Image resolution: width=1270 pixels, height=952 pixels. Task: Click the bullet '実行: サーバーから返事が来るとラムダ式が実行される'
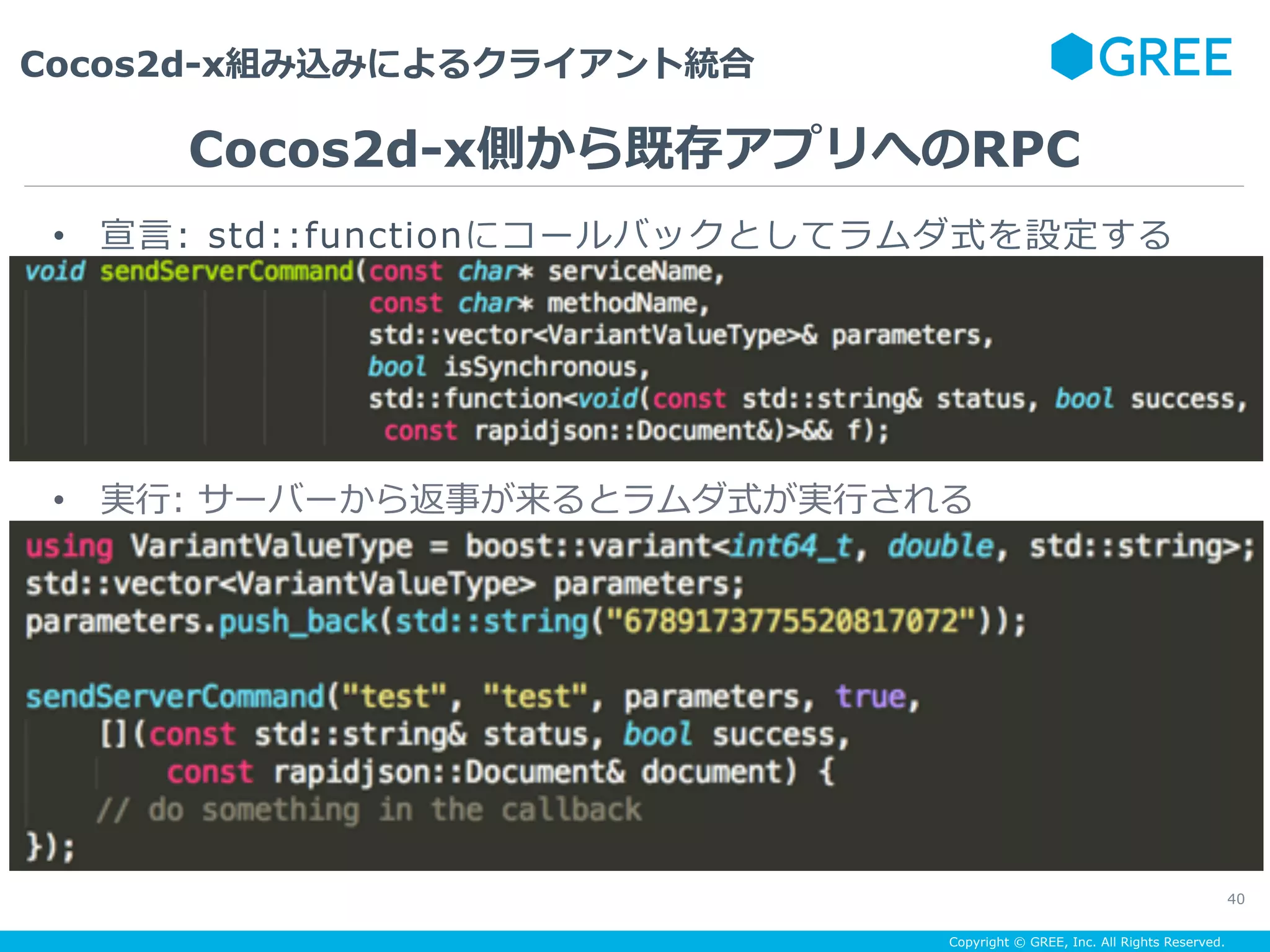click(536, 499)
